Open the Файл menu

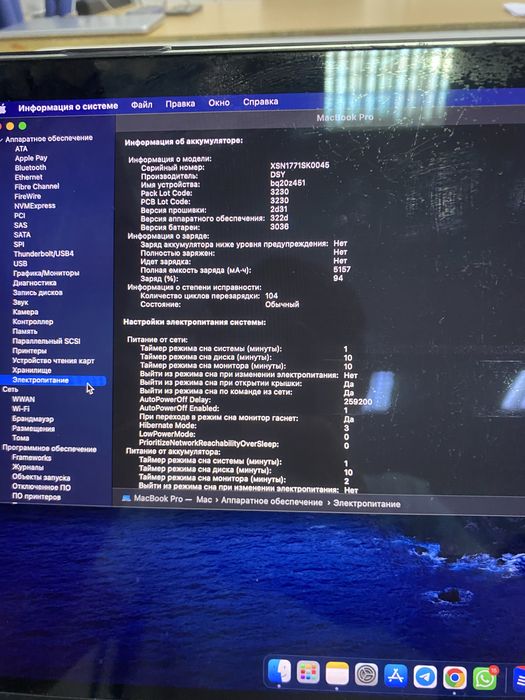[142, 105]
